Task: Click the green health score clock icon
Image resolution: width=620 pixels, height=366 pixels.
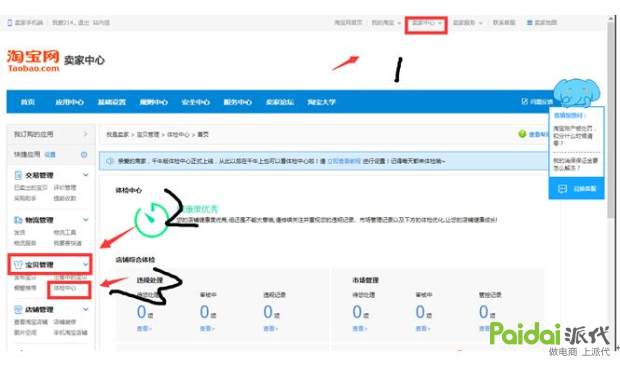Action: tap(151, 220)
